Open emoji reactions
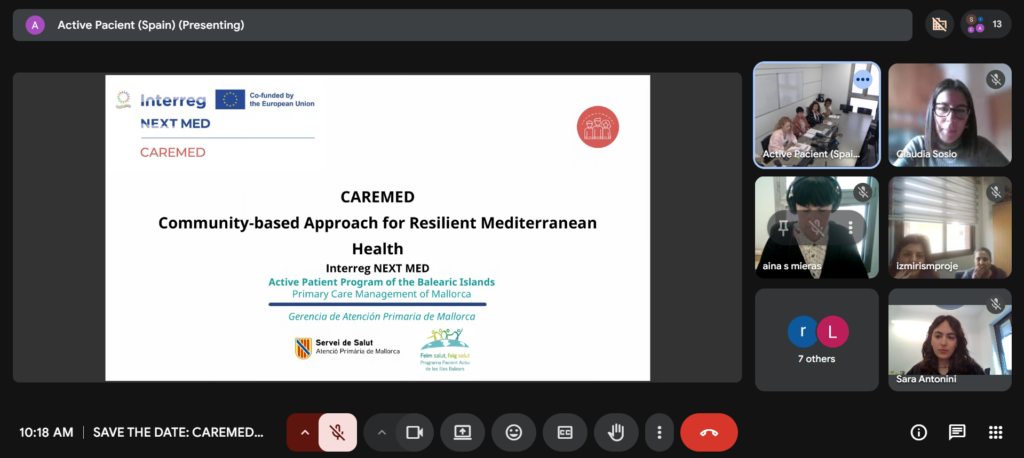This screenshot has width=1024, height=458. [514, 432]
